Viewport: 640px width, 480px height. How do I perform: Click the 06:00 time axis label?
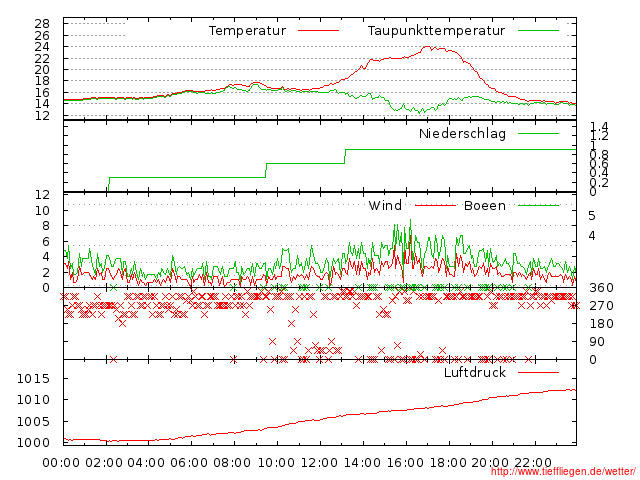189,463
